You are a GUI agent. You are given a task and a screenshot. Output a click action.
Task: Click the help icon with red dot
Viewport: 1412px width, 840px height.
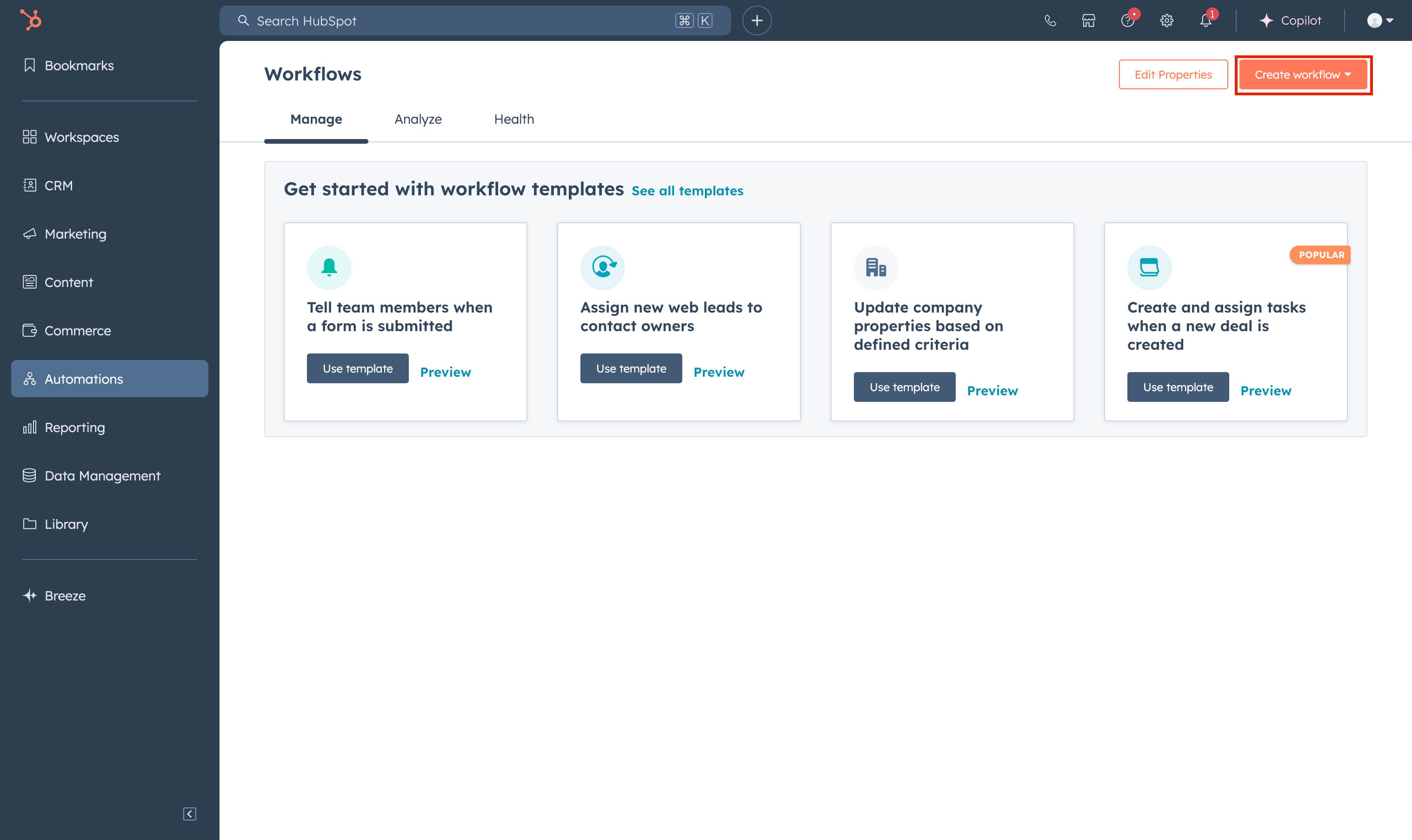click(x=1127, y=21)
